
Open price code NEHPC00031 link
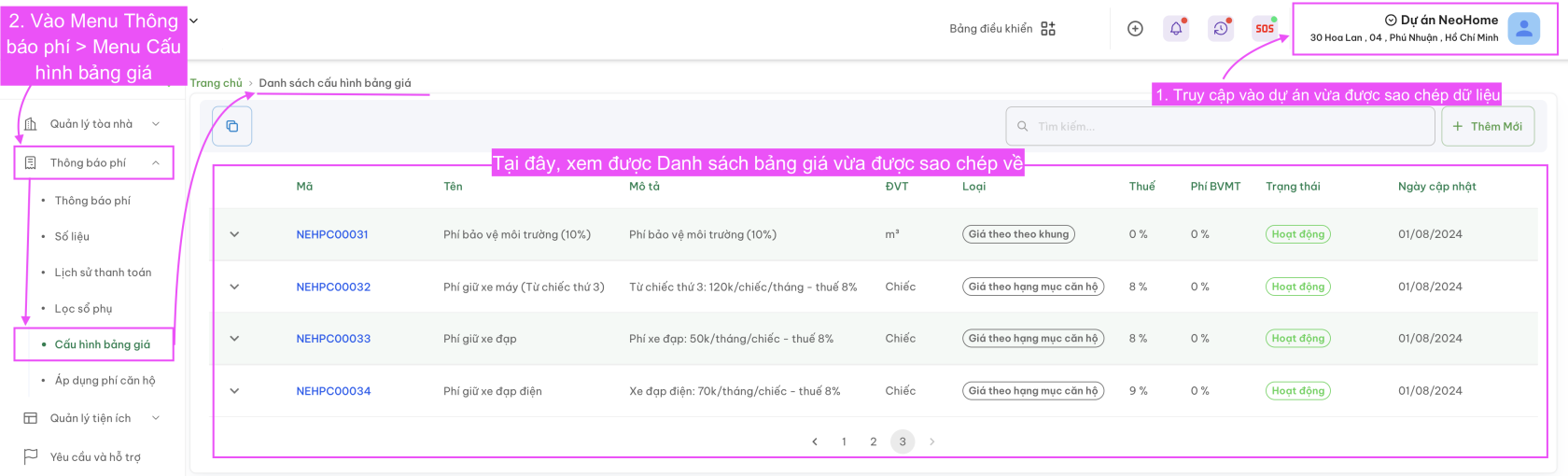tap(332, 234)
